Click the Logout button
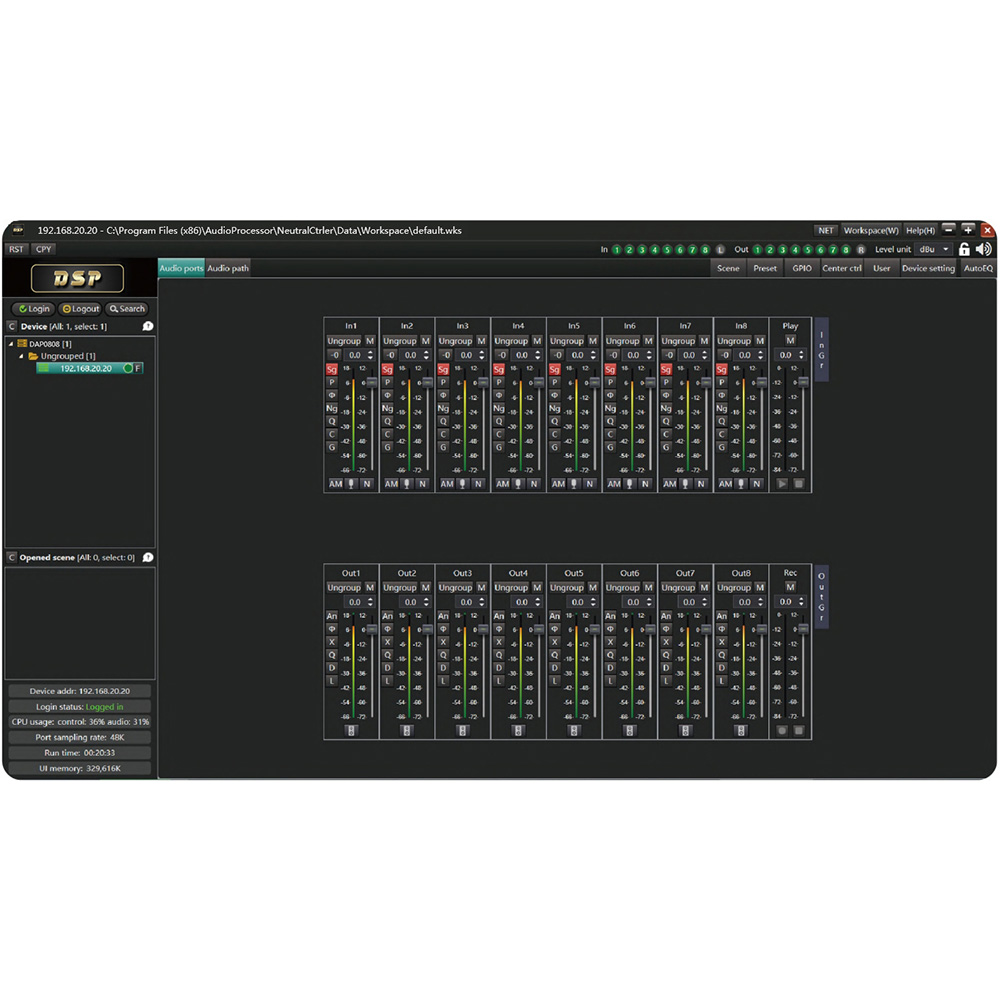The width and height of the screenshot is (1000, 1000). click(x=80, y=309)
